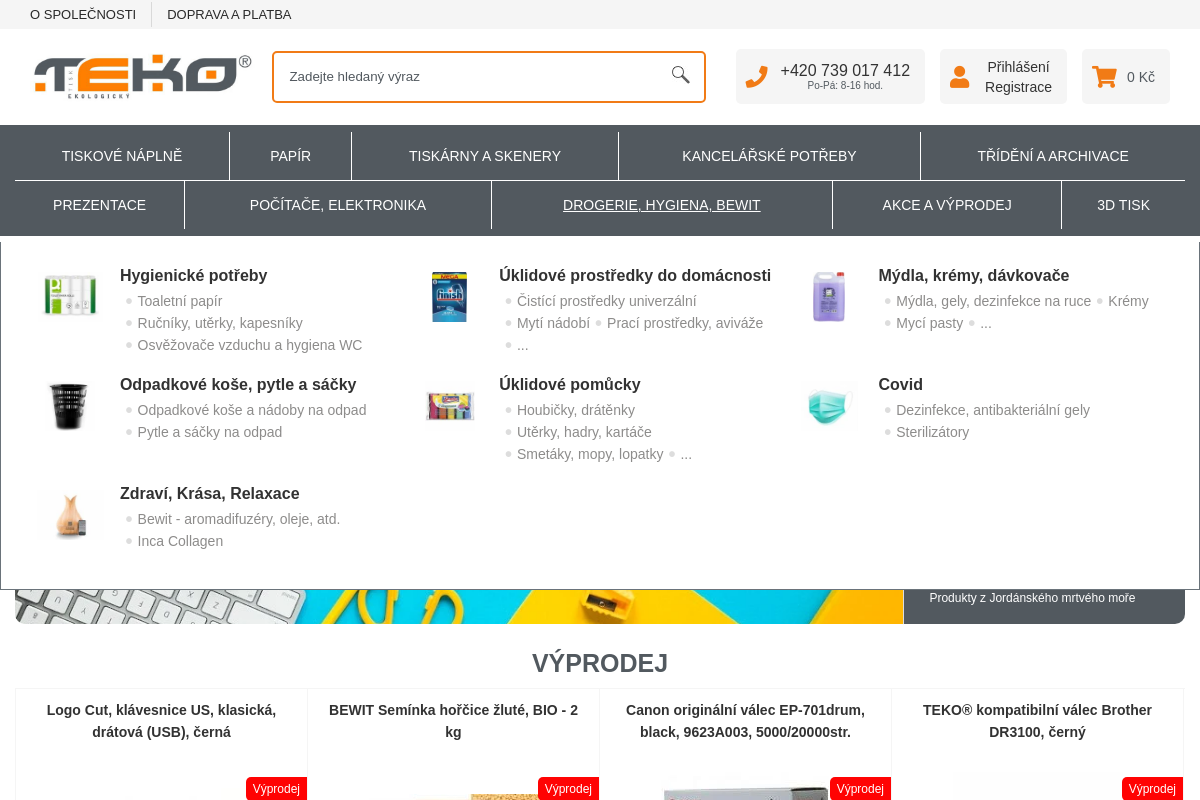Select Sterilizátory subcategory

coord(933,432)
